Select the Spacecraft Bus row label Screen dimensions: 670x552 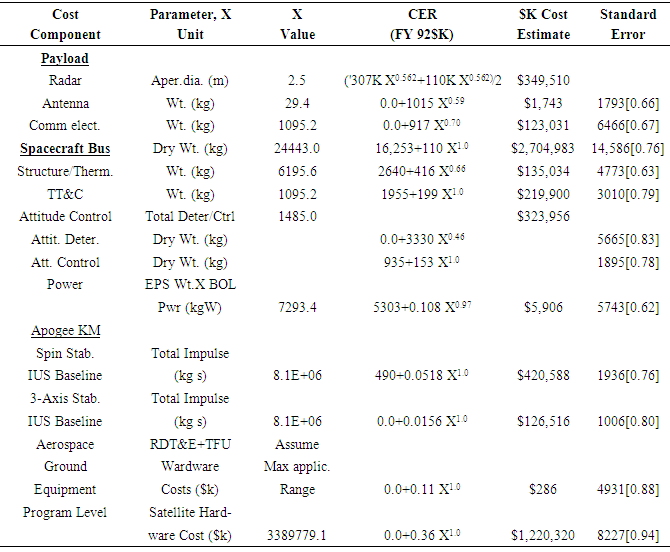pos(65,149)
